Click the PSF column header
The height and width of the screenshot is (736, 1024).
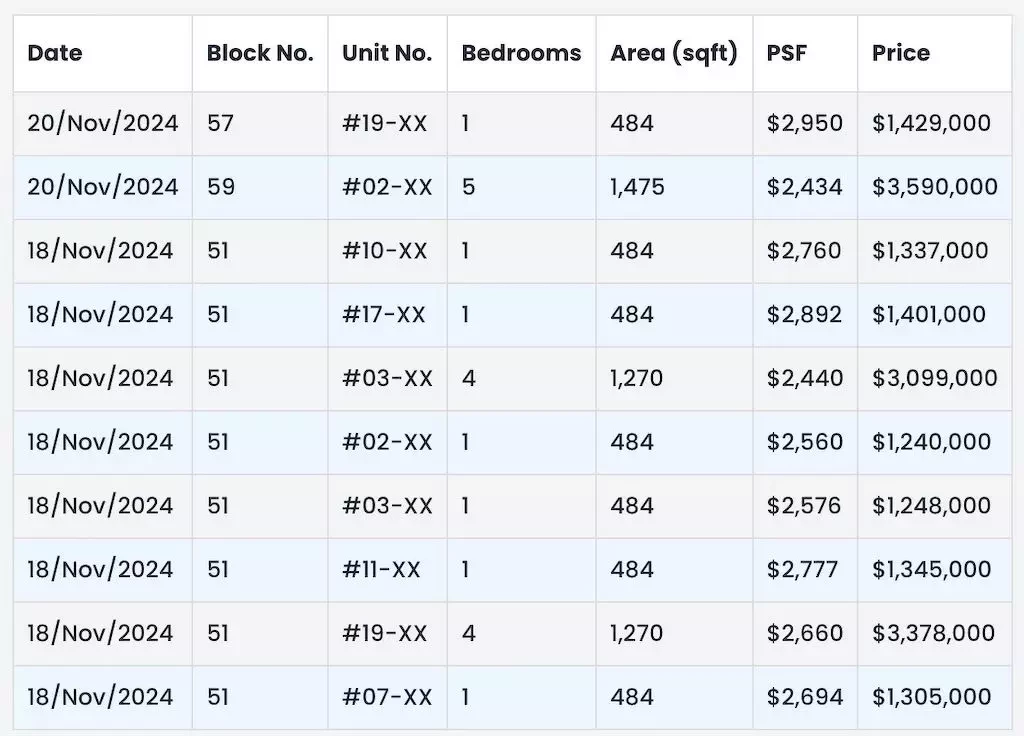coord(805,54)
